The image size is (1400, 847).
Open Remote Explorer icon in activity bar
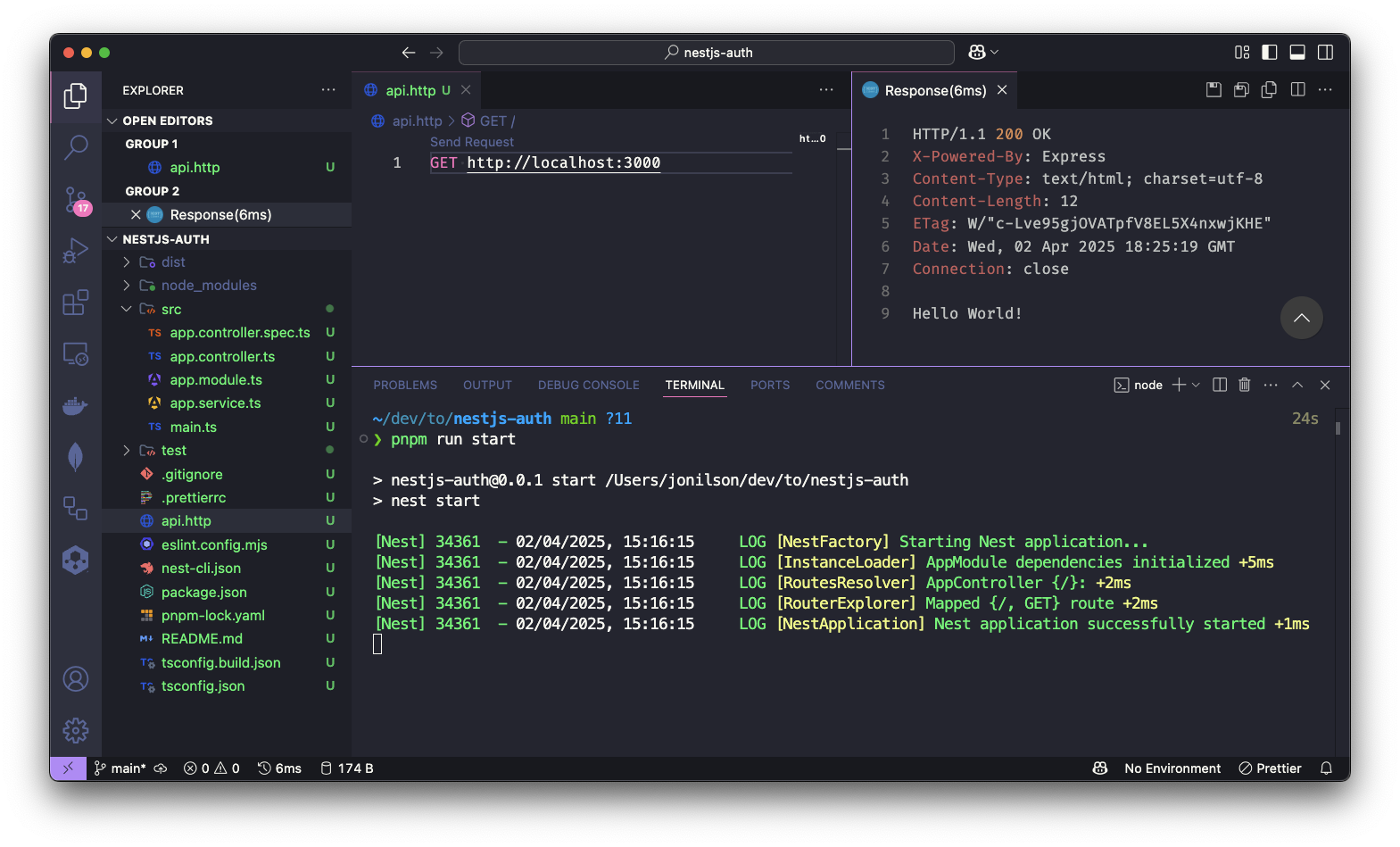[76, 354]
